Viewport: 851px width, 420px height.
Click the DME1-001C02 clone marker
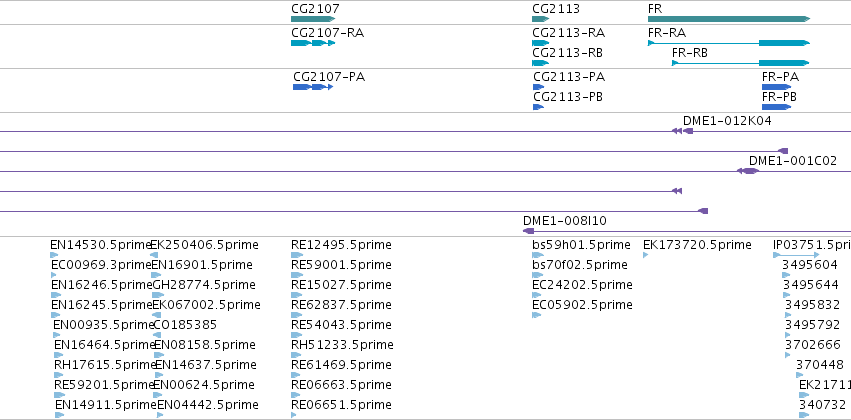pos(748,171)
